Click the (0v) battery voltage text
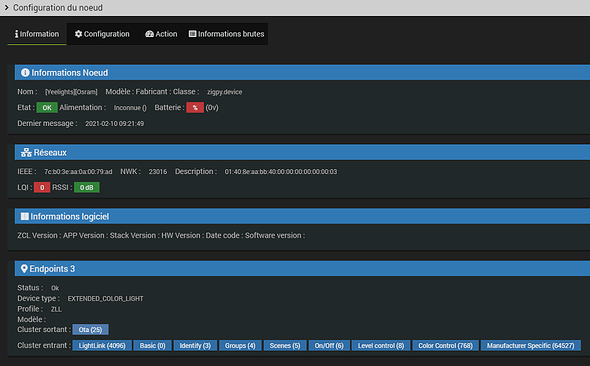The height and width of the screenshot is (366, 590). [212, 108]
